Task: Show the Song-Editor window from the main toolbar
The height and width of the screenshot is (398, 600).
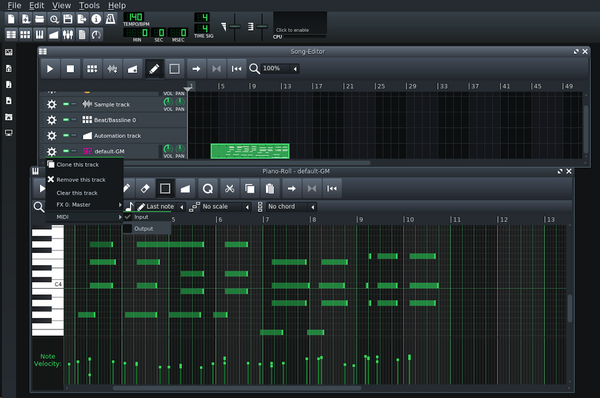Action: pos(11,34)
